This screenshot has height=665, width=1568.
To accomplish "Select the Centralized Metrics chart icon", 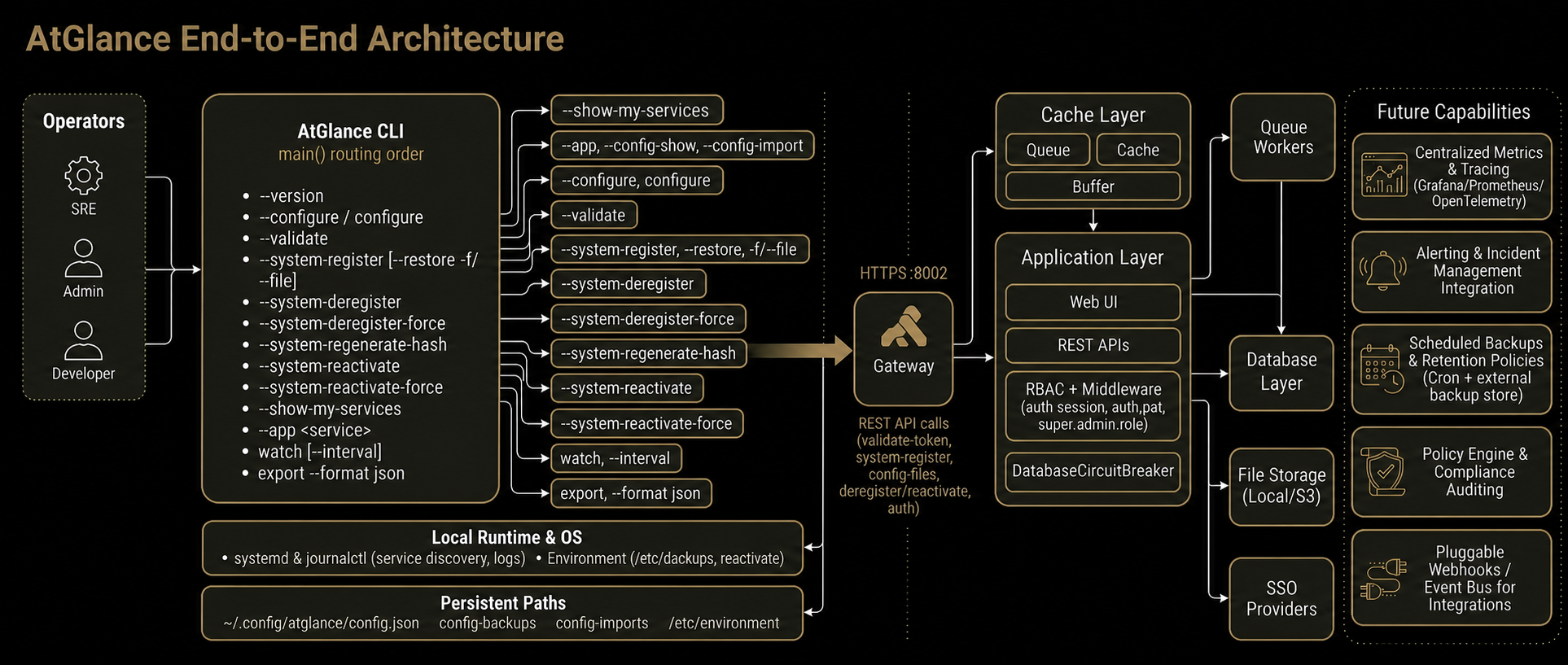I will 1384,175.
